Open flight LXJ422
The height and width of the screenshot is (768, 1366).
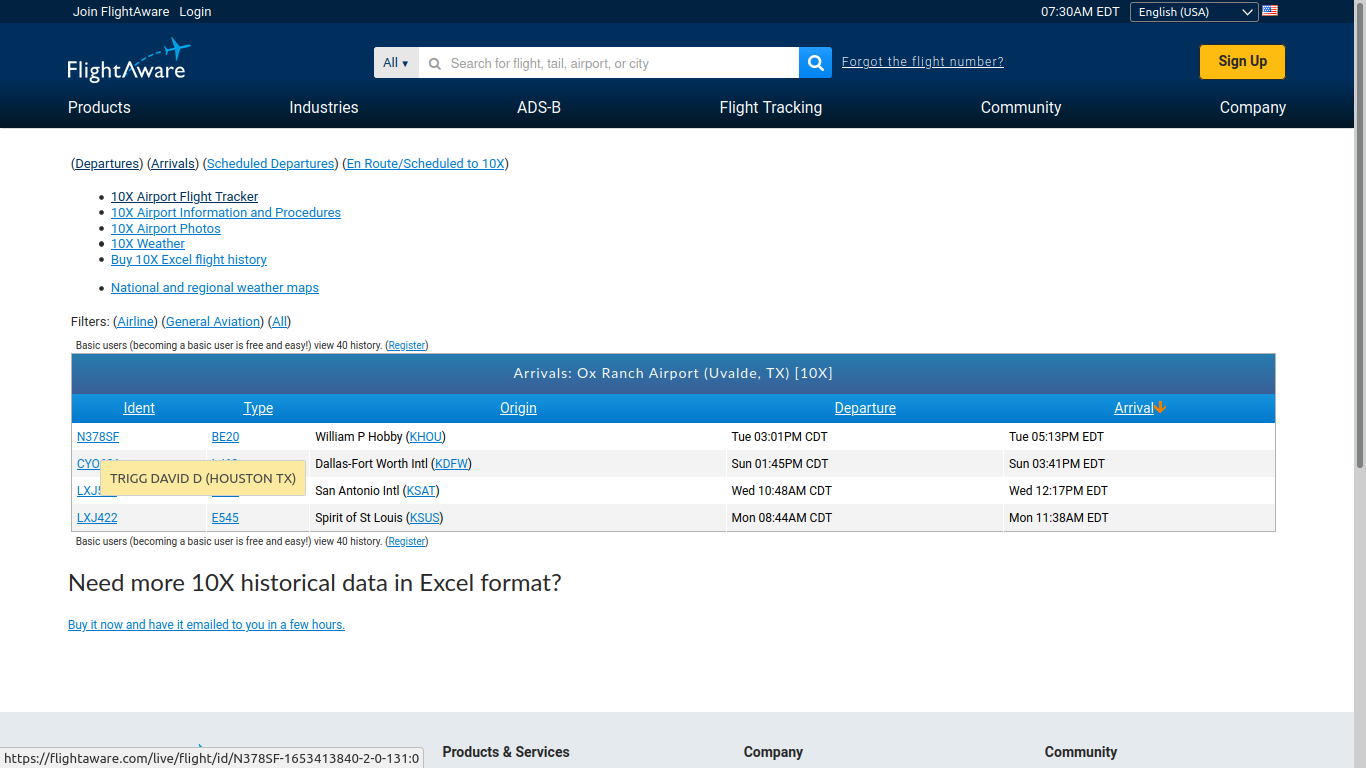(x=97, y=518)
